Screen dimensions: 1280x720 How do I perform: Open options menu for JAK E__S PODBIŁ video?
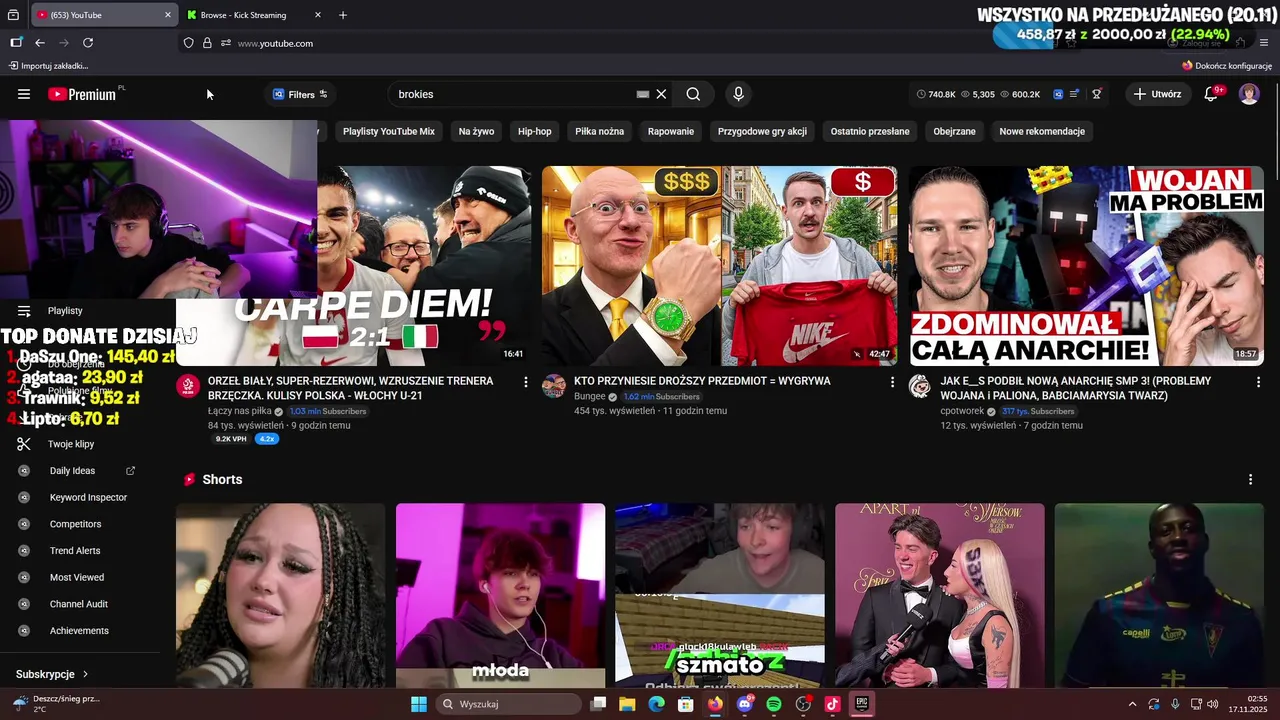[x=1258, y=382]
